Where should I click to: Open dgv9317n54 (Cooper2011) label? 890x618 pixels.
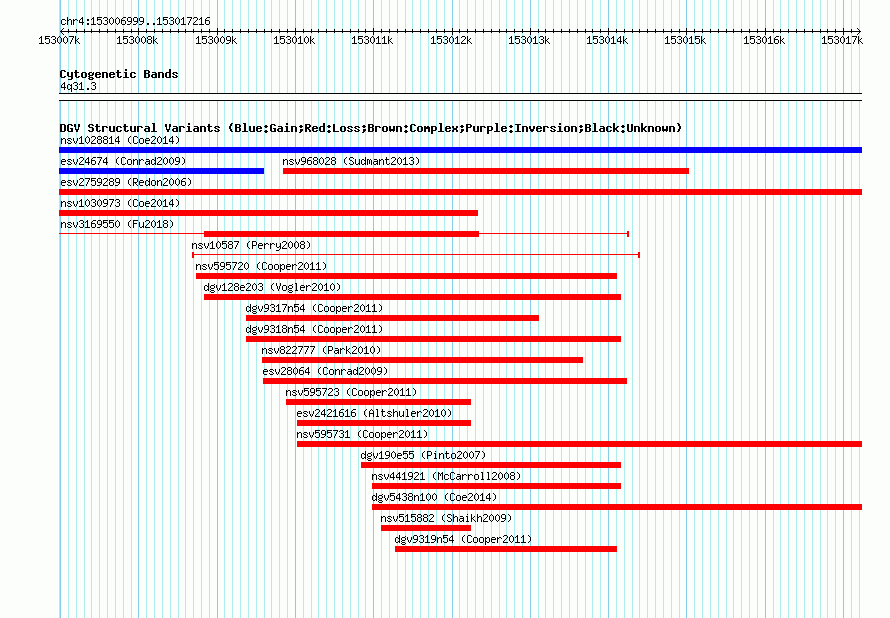[x=314, y=308]
